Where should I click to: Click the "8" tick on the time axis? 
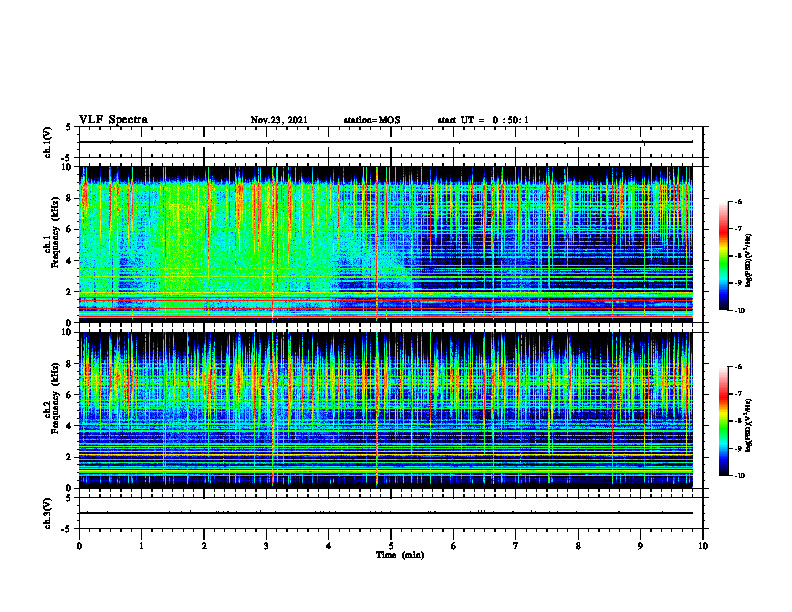(x=578, y=546)
